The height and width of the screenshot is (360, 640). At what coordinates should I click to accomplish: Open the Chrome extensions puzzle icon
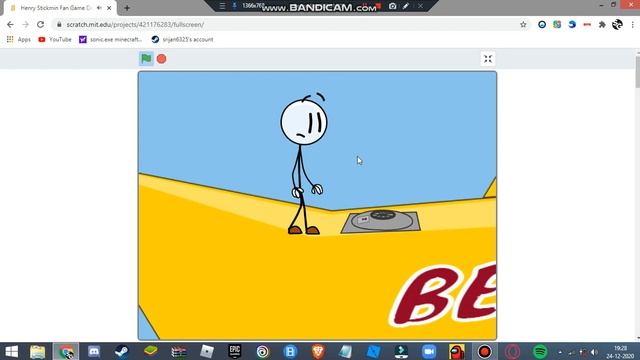(x=602, y=24)
